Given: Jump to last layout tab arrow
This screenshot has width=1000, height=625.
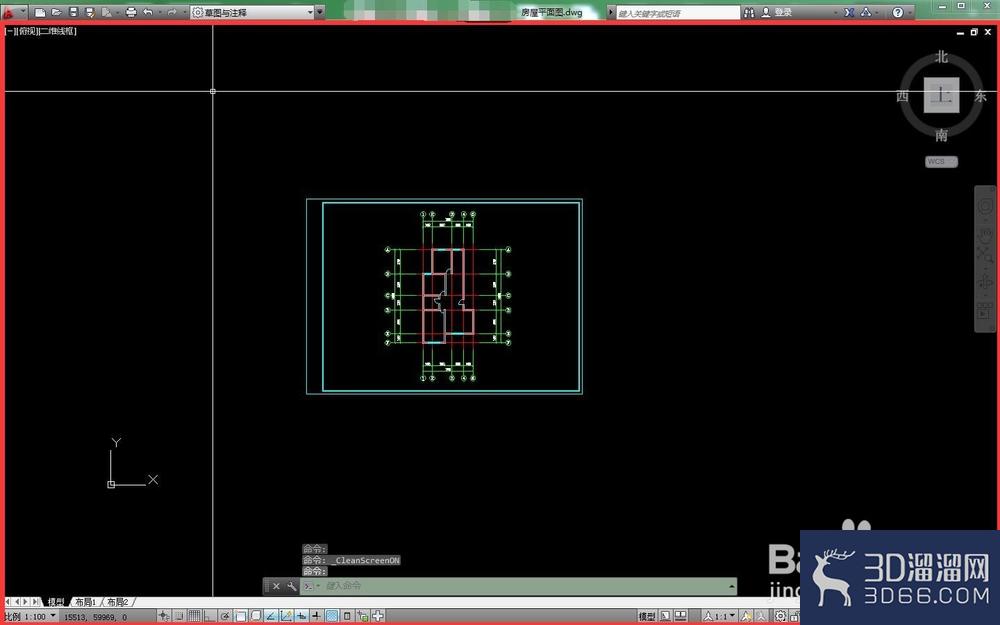Looking at the screenshot, I should click(x=35, y=601).
